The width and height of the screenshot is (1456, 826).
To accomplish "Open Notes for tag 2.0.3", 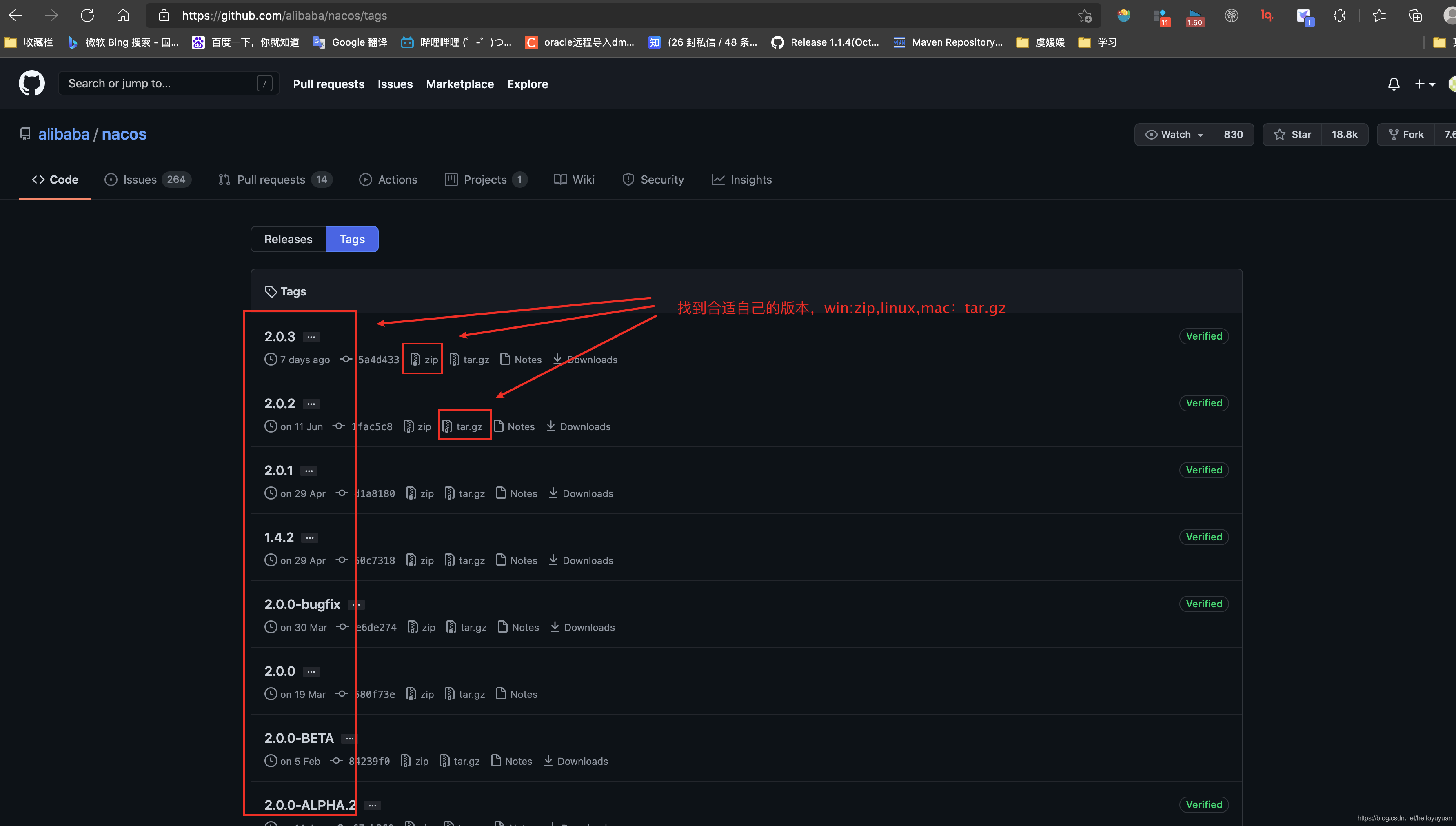I will [x=521, y=359].
